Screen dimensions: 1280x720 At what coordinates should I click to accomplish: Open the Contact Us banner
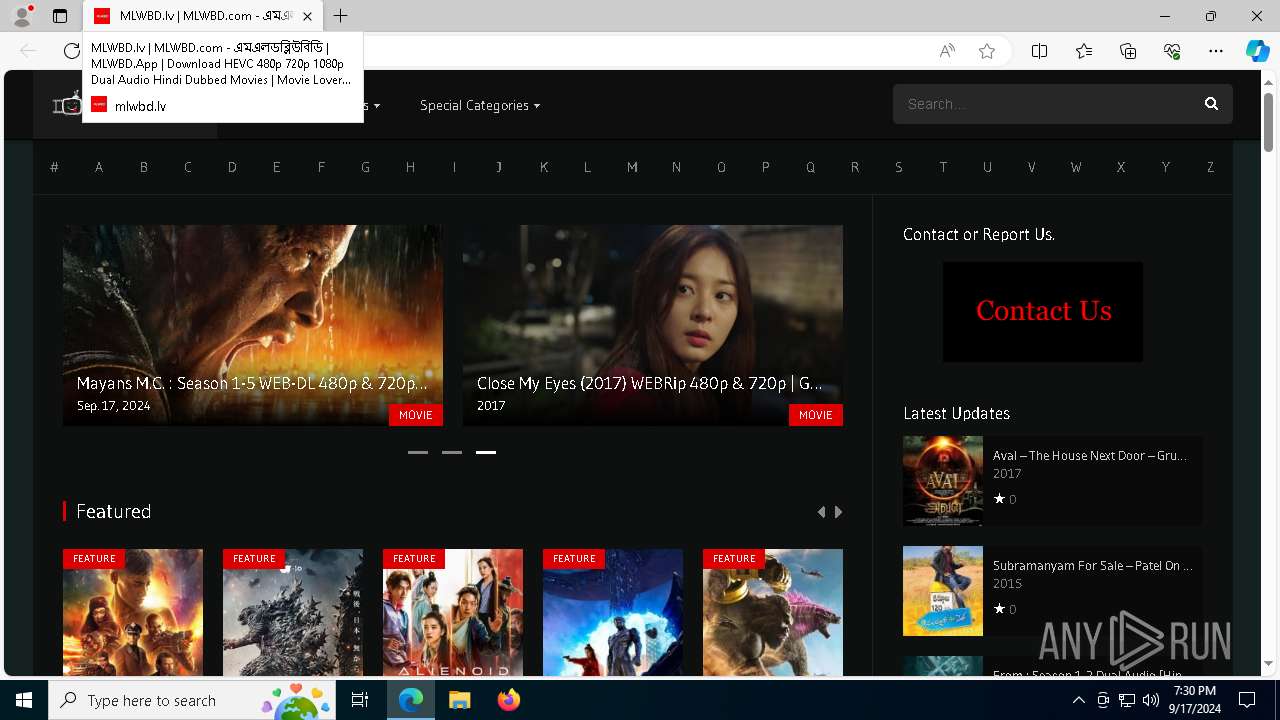point(1043,312)
